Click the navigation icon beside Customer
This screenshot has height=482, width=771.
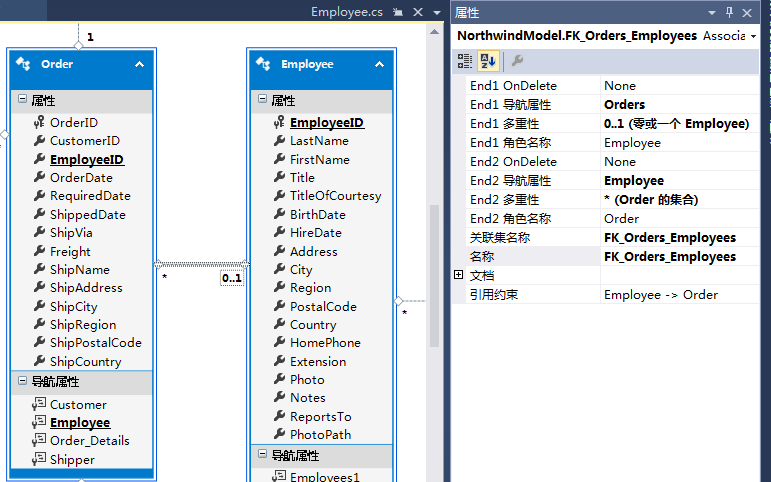coord(39,404)
